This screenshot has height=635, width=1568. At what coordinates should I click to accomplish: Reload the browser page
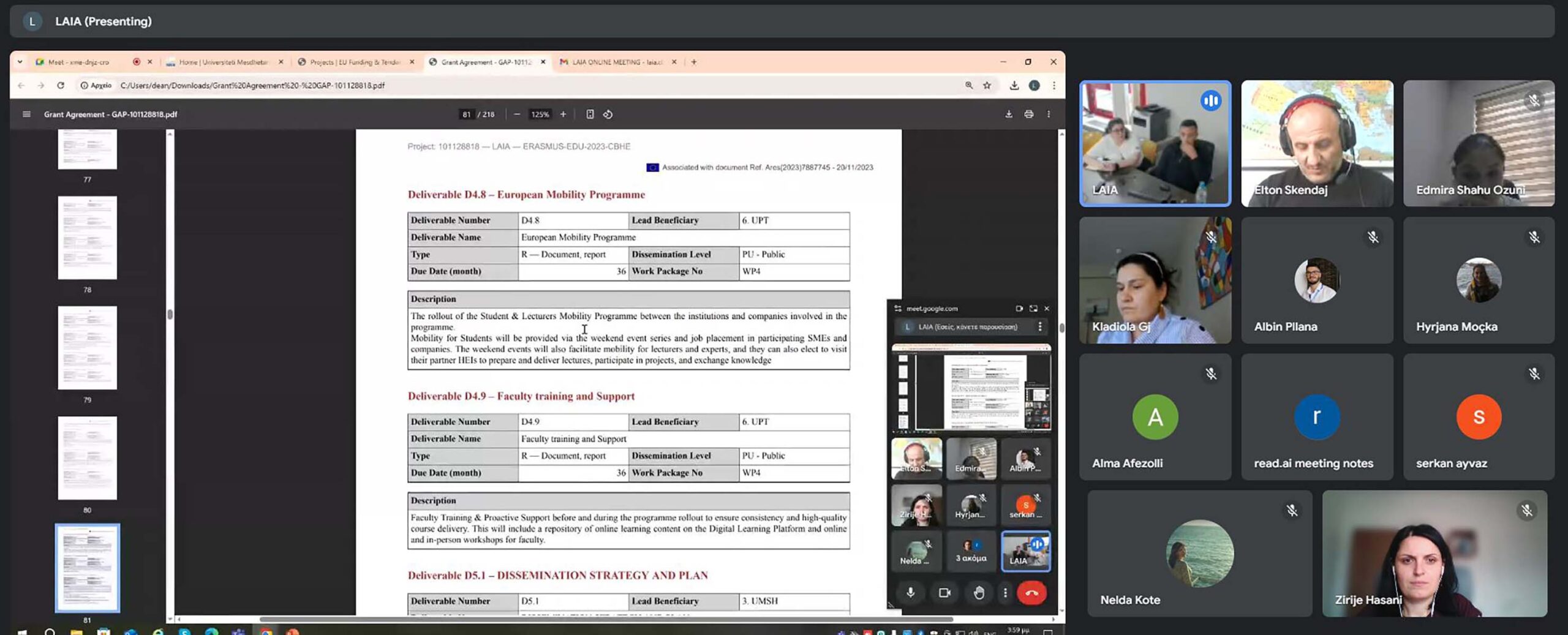(x=61, y=85)
